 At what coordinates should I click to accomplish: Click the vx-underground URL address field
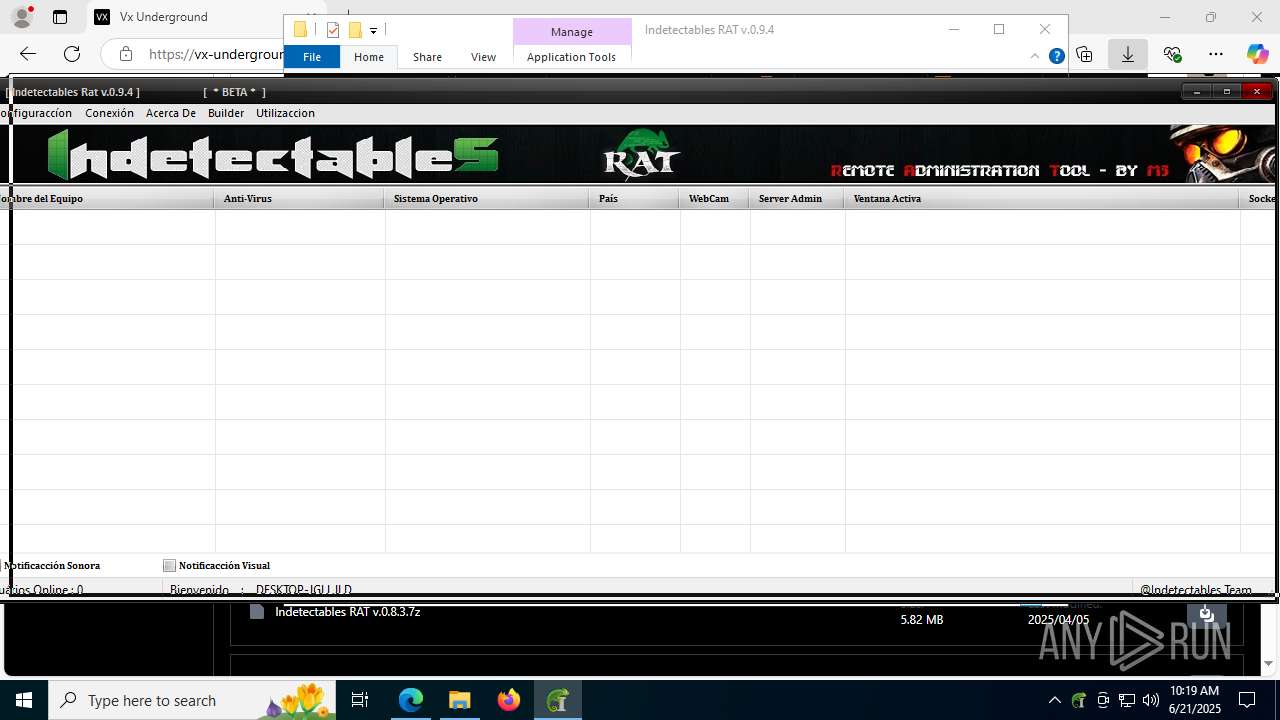[x=215, y=54]
